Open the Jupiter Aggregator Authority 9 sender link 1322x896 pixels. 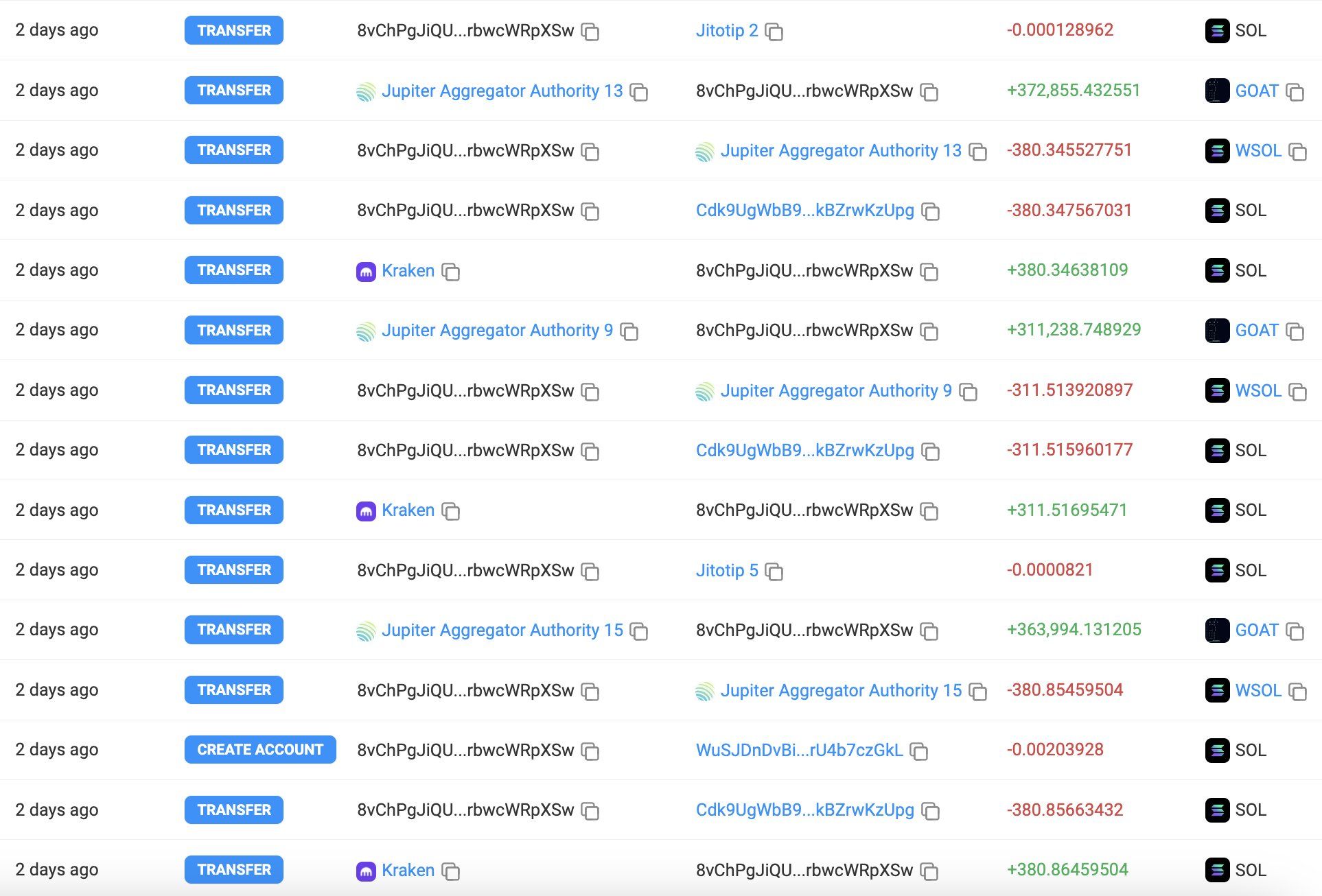coord(497,330)
